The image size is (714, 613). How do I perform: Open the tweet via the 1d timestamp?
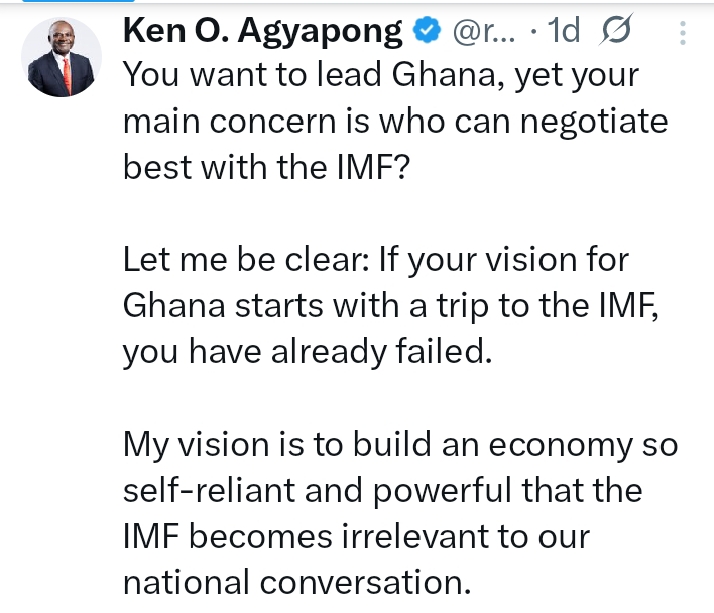[x=564, y=32]
